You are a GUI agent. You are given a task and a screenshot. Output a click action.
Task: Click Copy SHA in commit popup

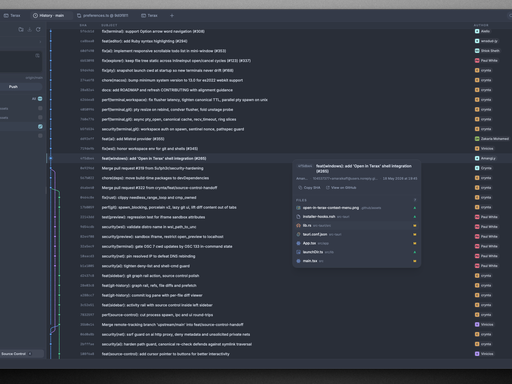click(309, 188)
